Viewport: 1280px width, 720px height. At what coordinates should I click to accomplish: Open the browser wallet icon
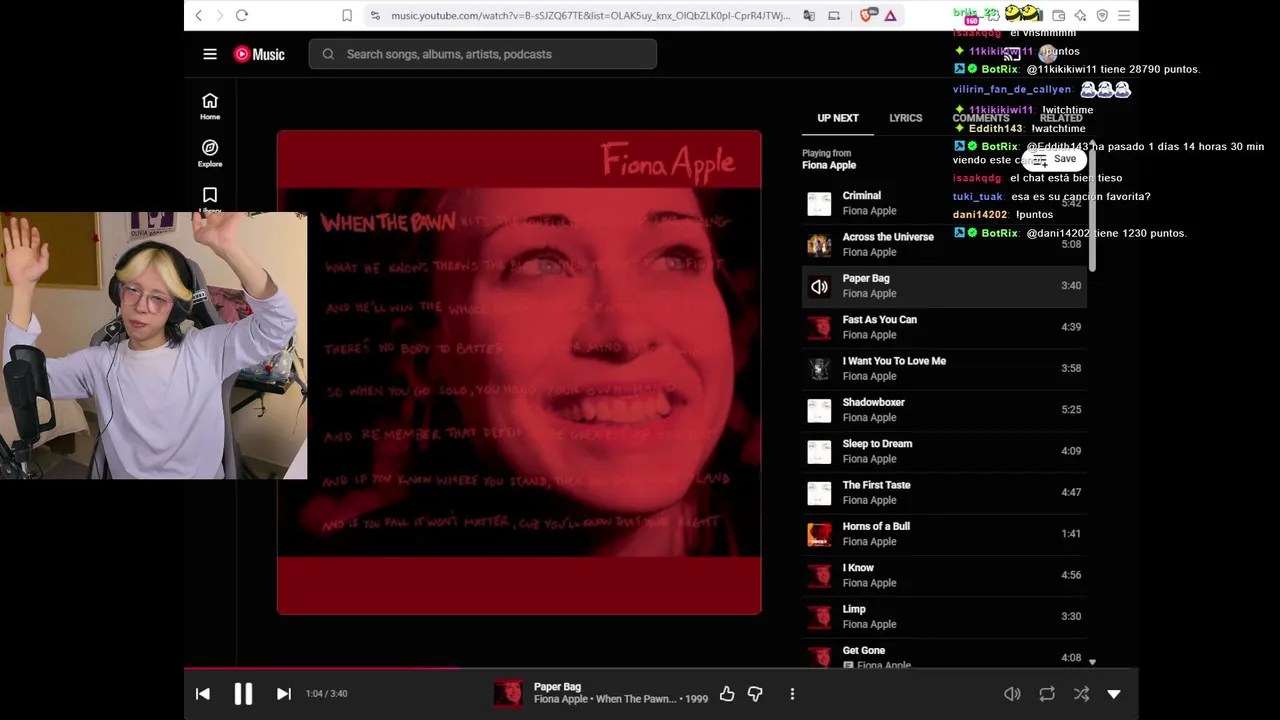[1059, 15]
